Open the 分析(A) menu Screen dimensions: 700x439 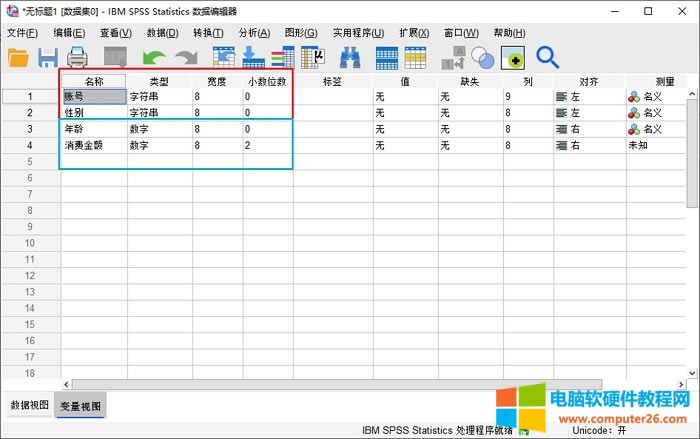click(x=254, y=33)
